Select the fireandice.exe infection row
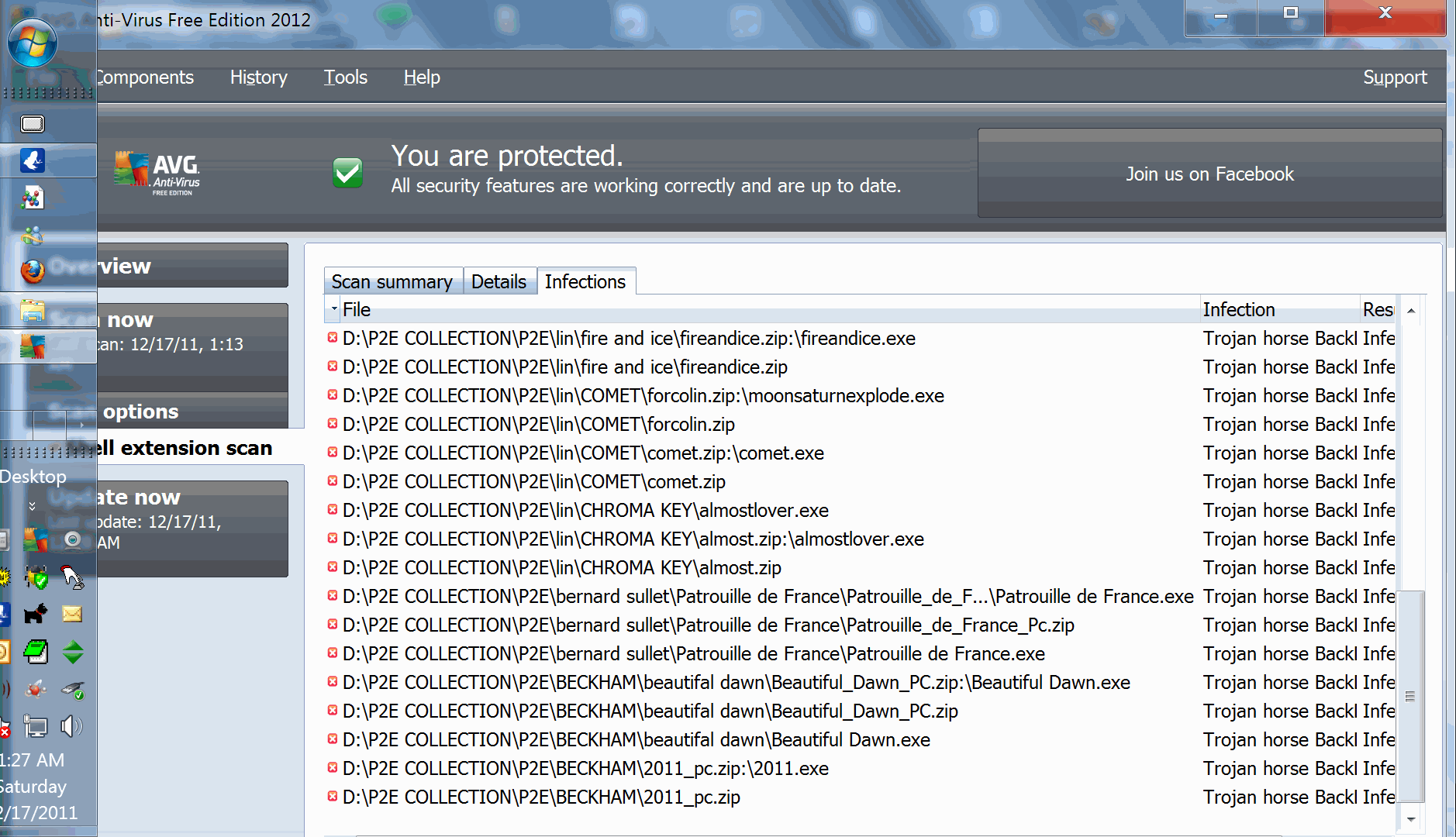Viewport: 1456px width, 837px height. click(x=628, y=339)
